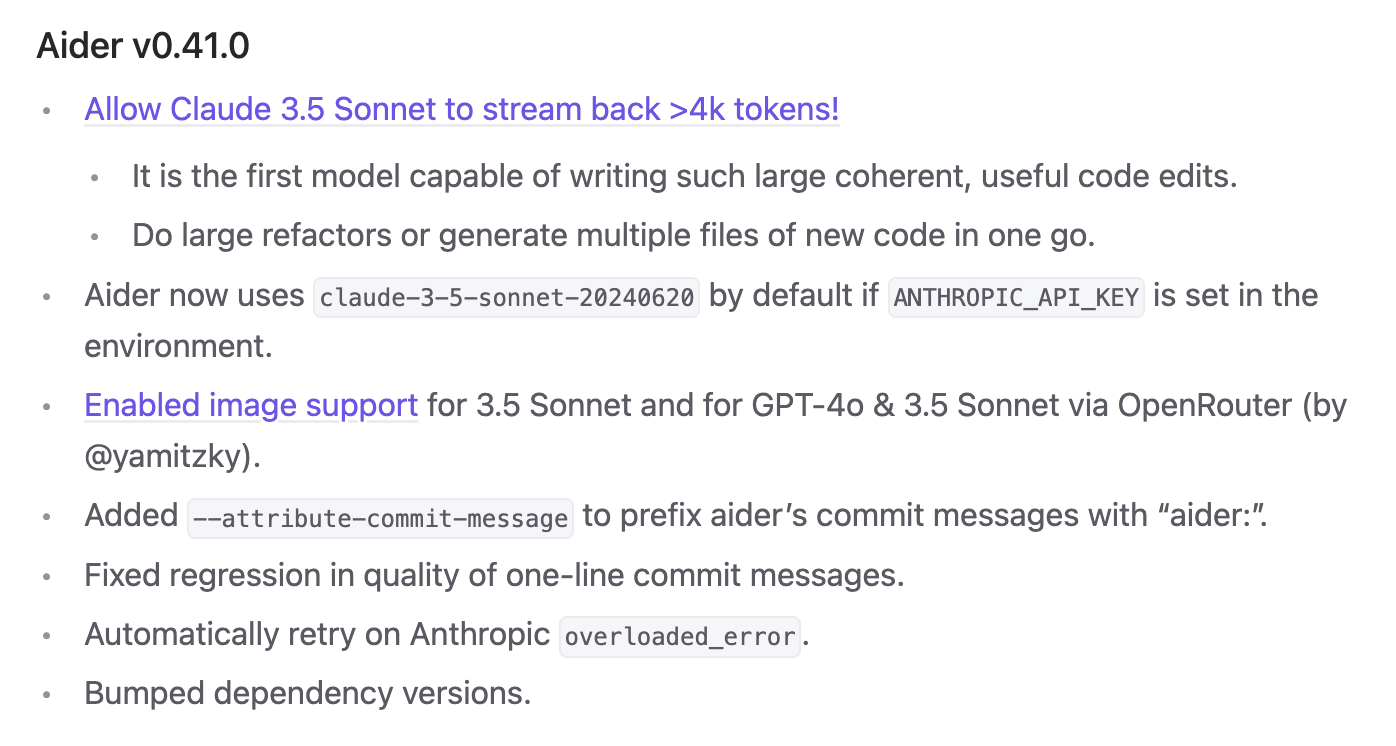Click the 'Aider now uses' text
Image resolution: width=1396 pixels, height=746 pixels.
tap(194, 296)
